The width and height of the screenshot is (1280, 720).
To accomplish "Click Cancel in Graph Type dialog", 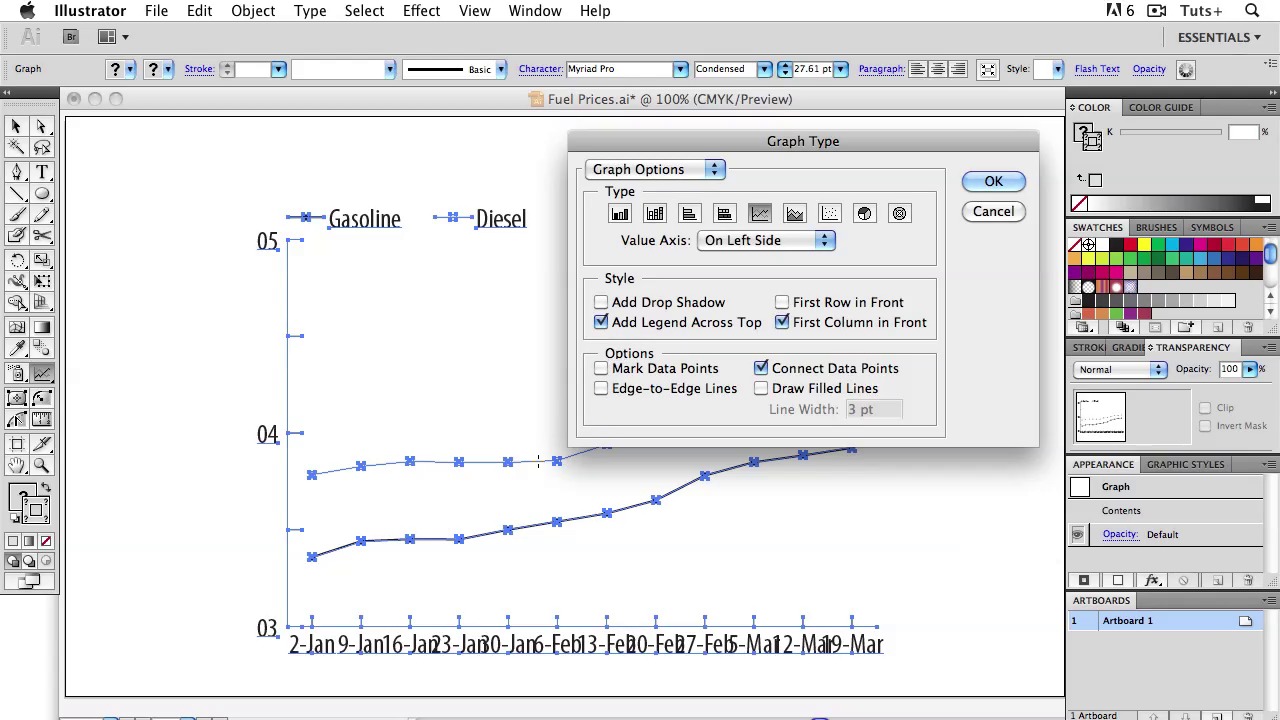I will [x=993, y=211].
